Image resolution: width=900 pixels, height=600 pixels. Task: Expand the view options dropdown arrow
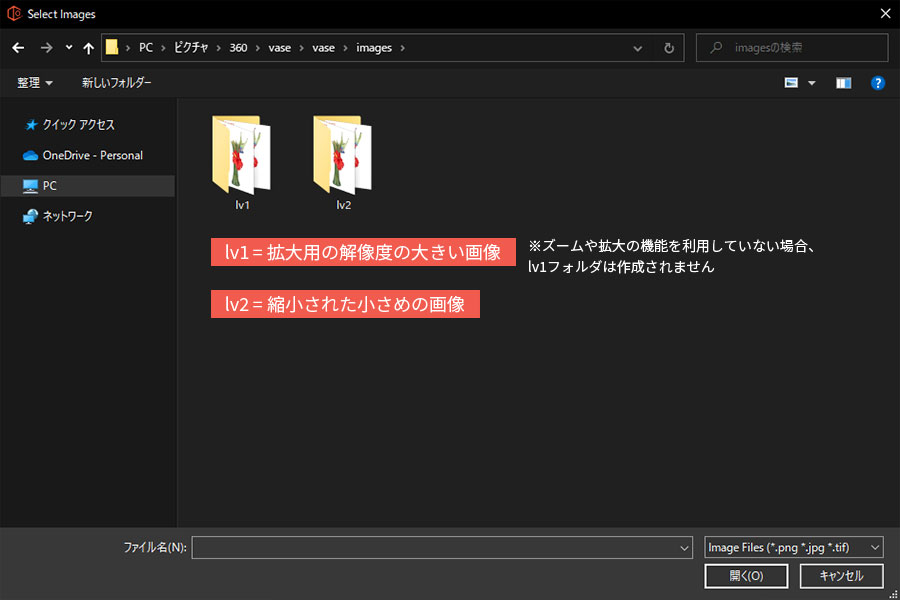(812, 83)
